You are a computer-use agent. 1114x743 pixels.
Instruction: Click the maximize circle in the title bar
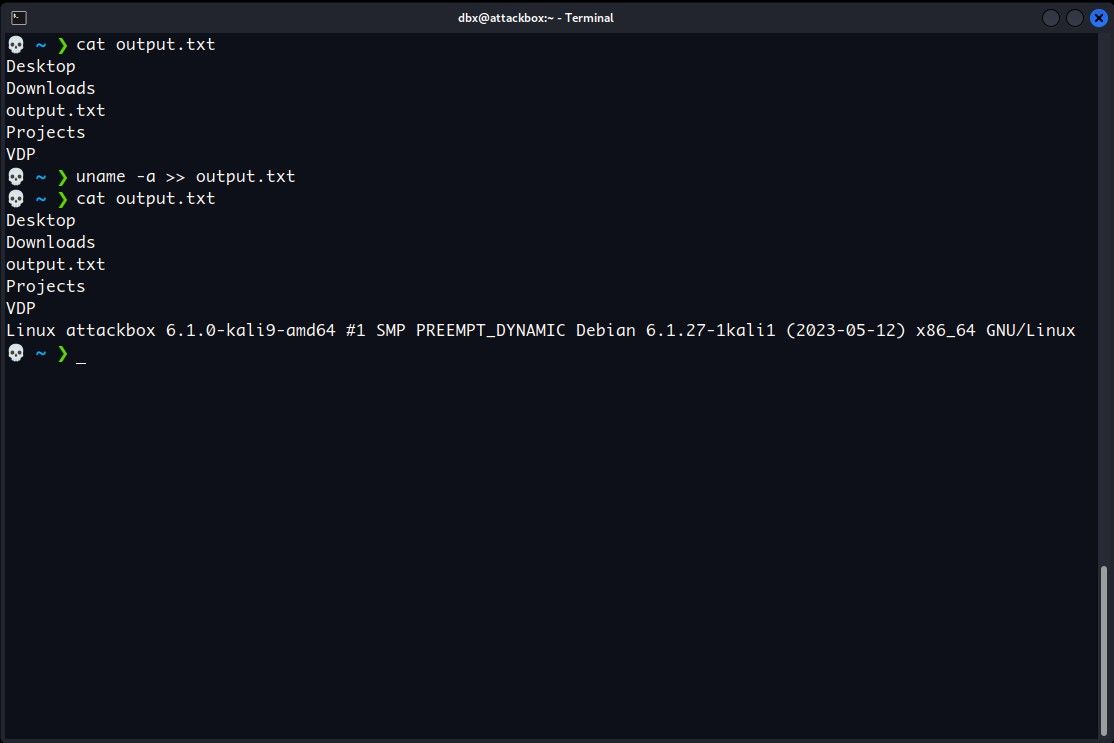pyautogui.click(x=1075, y=17)
